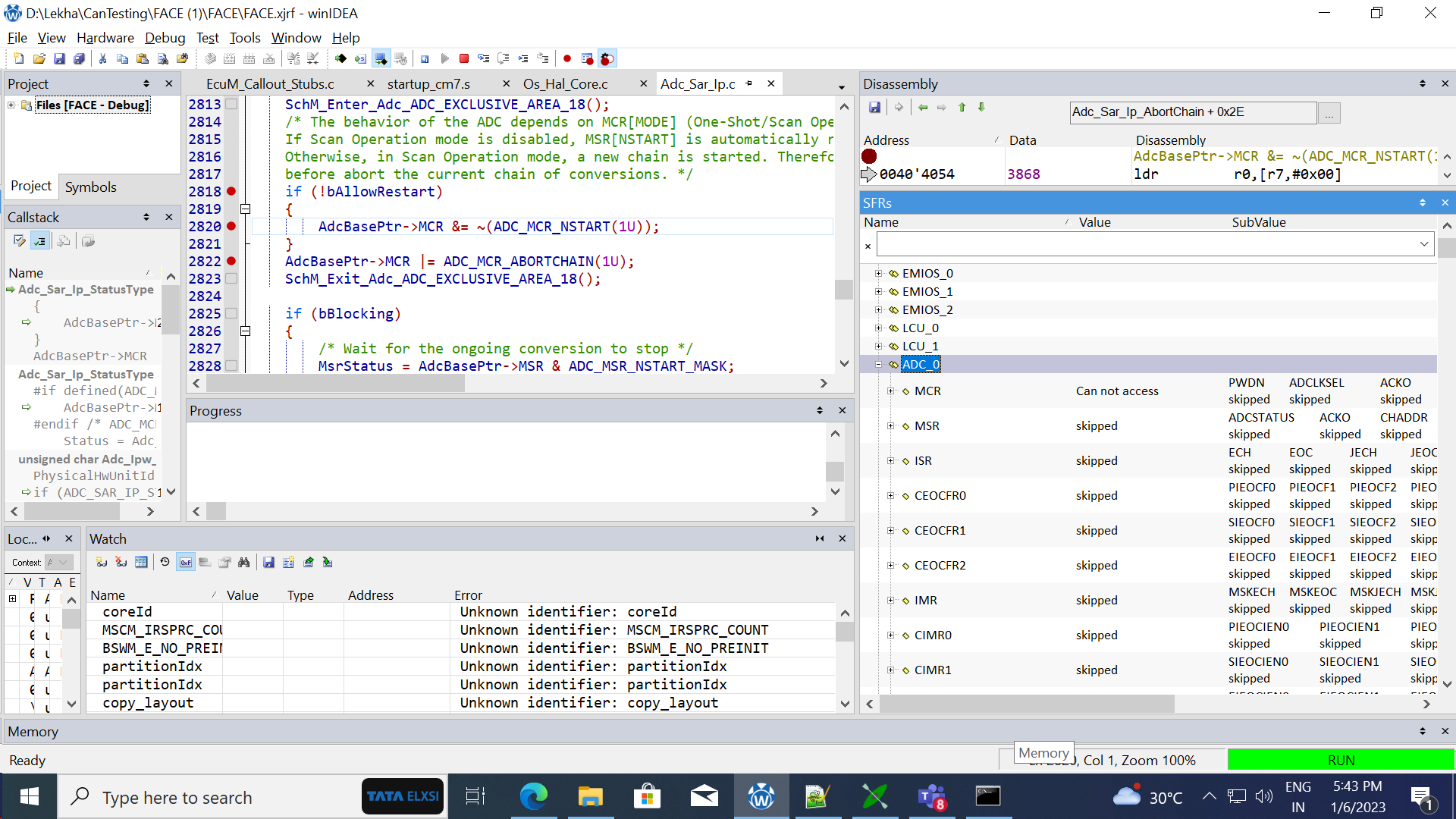Image resolution: width=1456 pixels, height=819 pixels.
Task: Expand the EMIOS_0 register group
Action: 879,274
